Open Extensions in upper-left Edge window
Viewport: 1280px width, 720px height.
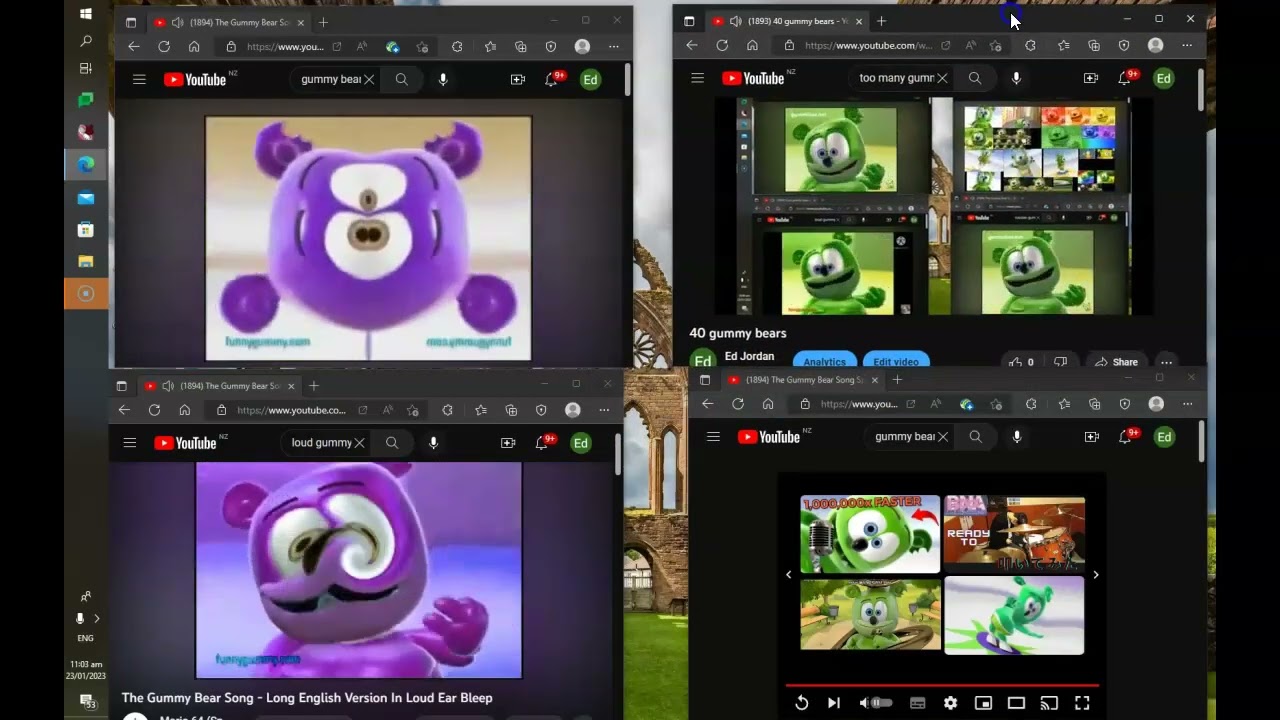pos(457,46)
